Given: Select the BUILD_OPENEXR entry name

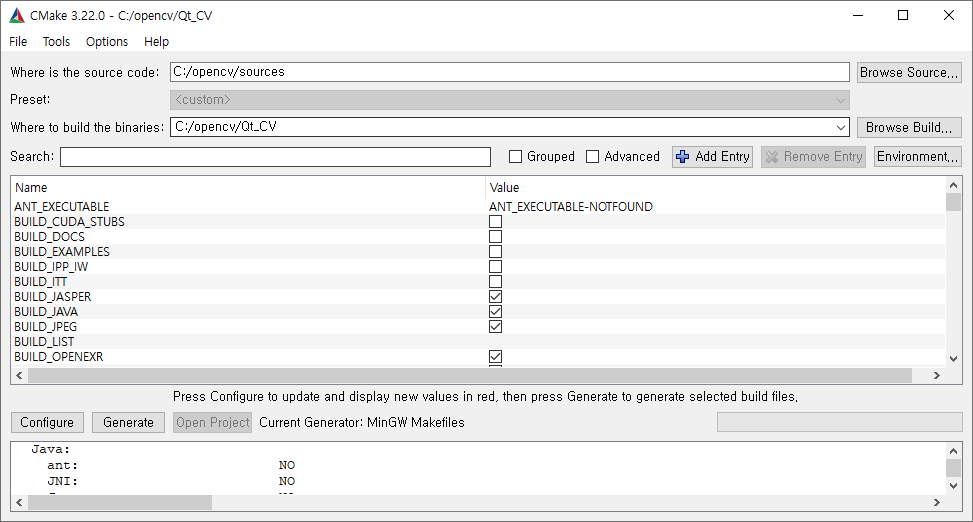Looking at the screenshot, I should point(58,357).
